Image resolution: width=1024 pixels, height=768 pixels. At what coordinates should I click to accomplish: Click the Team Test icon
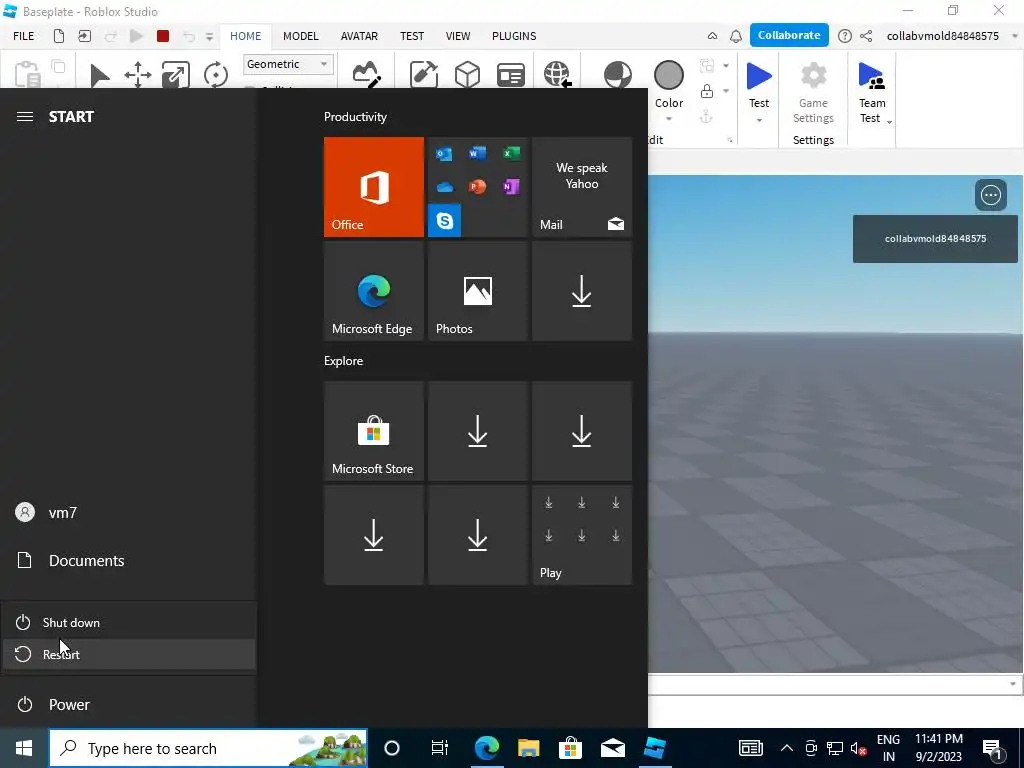(x=872, y=76)
